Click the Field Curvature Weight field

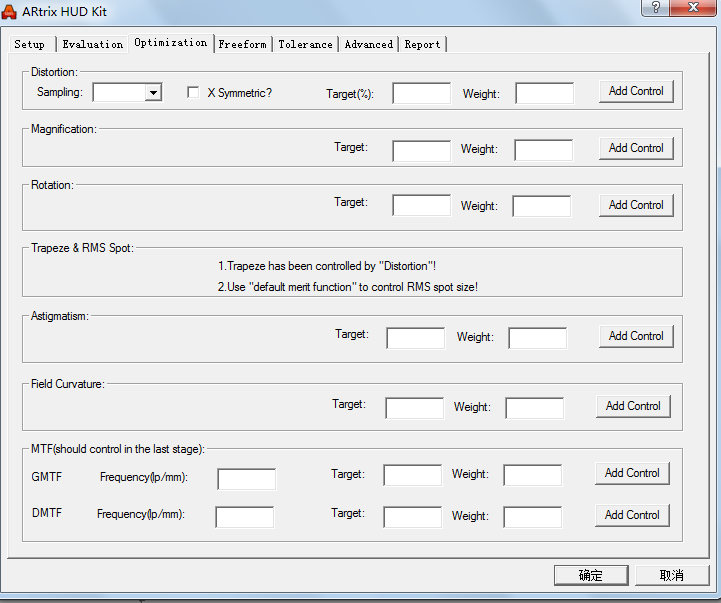pos(534,408)
